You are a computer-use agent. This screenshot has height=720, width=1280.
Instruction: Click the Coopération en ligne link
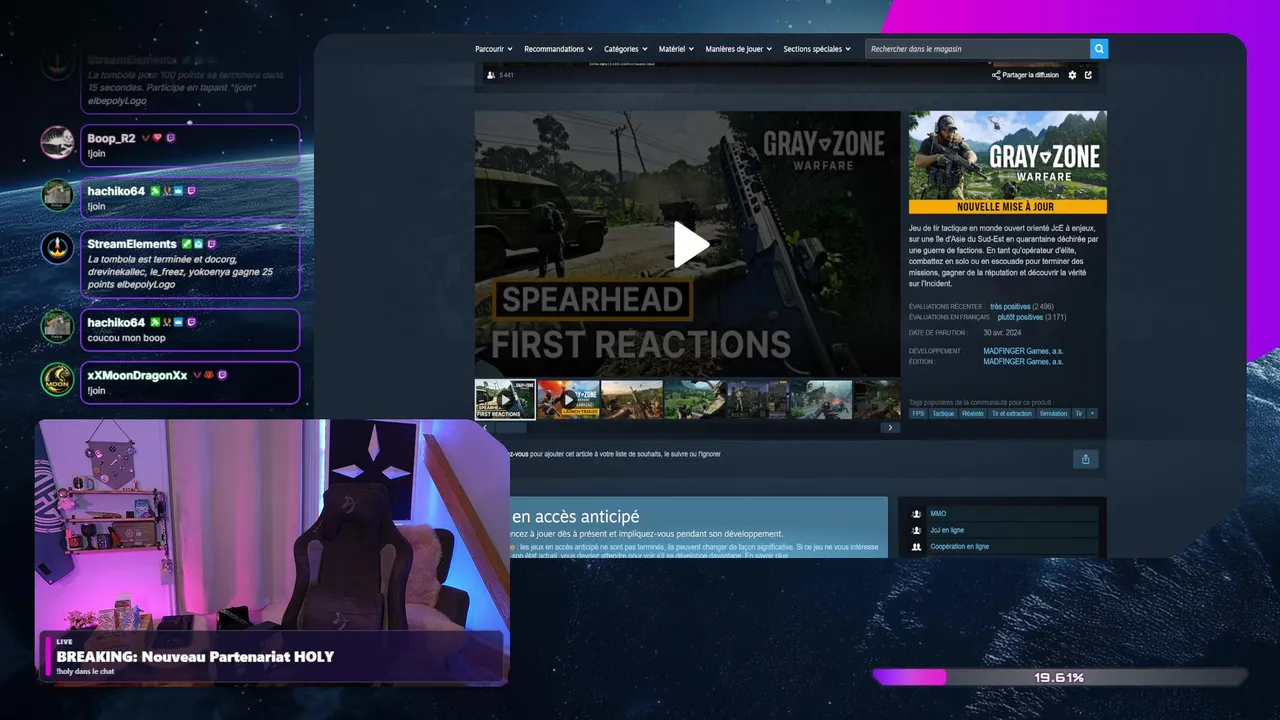tap(959, 547)
